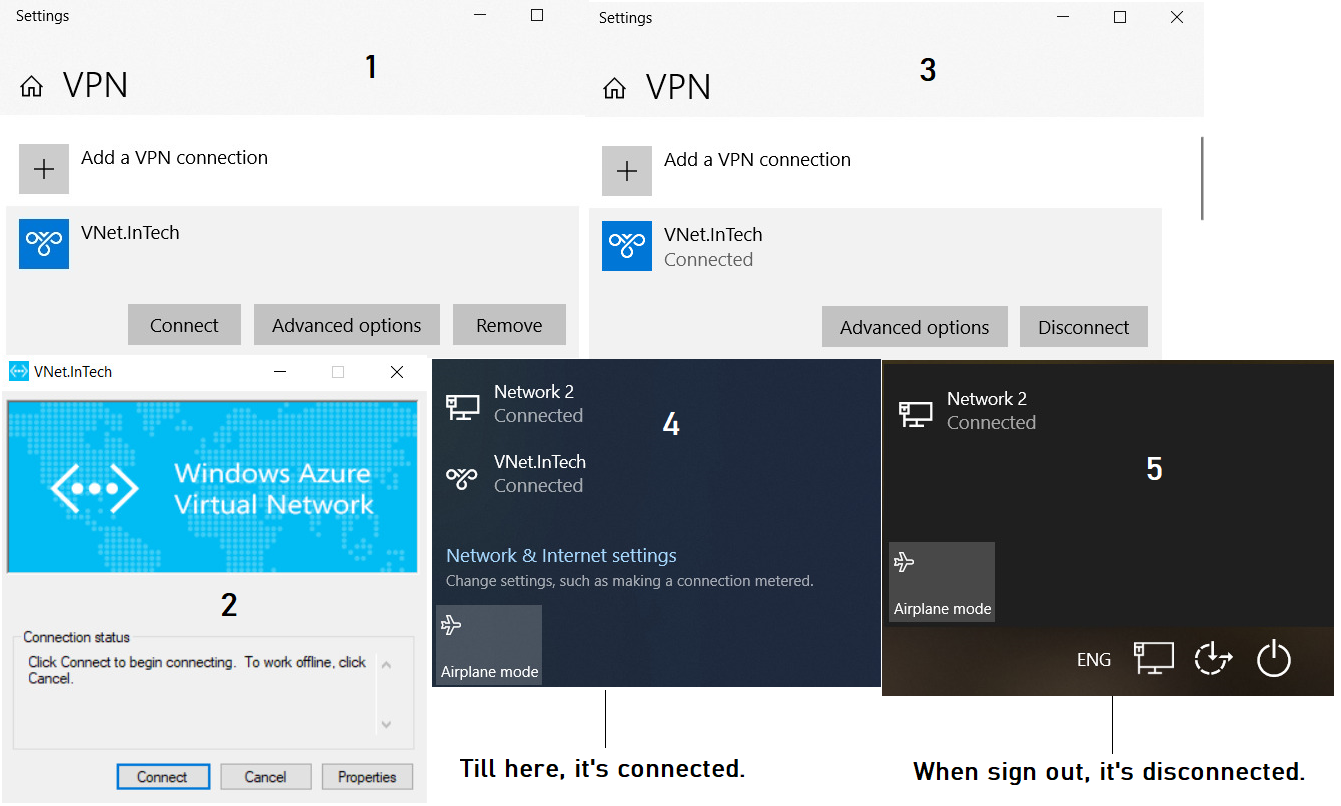Click Connect in the Windows Azure dialog
The height and width of the screenshot is (806, 1341).
(163, 776)
